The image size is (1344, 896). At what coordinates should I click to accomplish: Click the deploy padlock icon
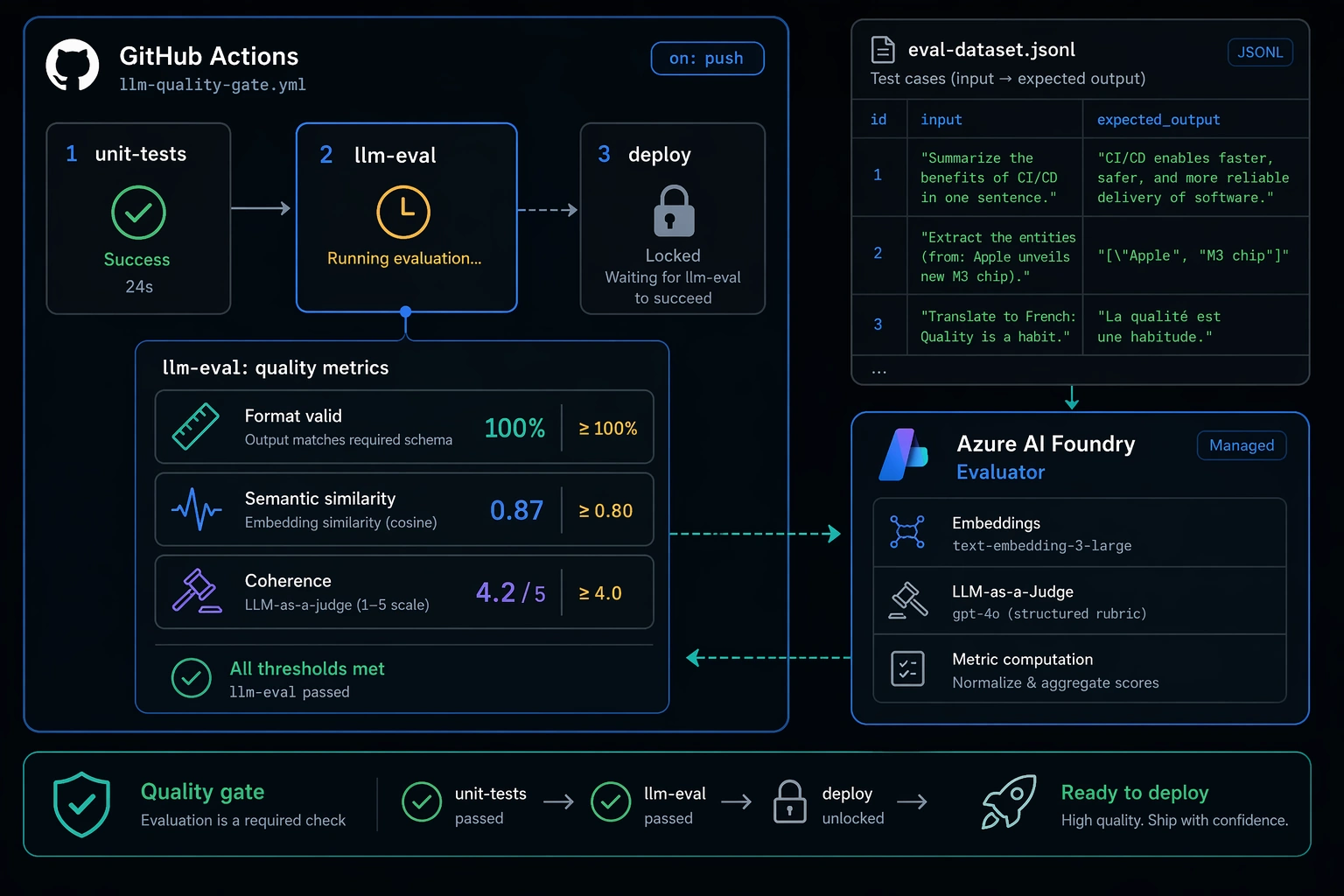pos(674,211)
